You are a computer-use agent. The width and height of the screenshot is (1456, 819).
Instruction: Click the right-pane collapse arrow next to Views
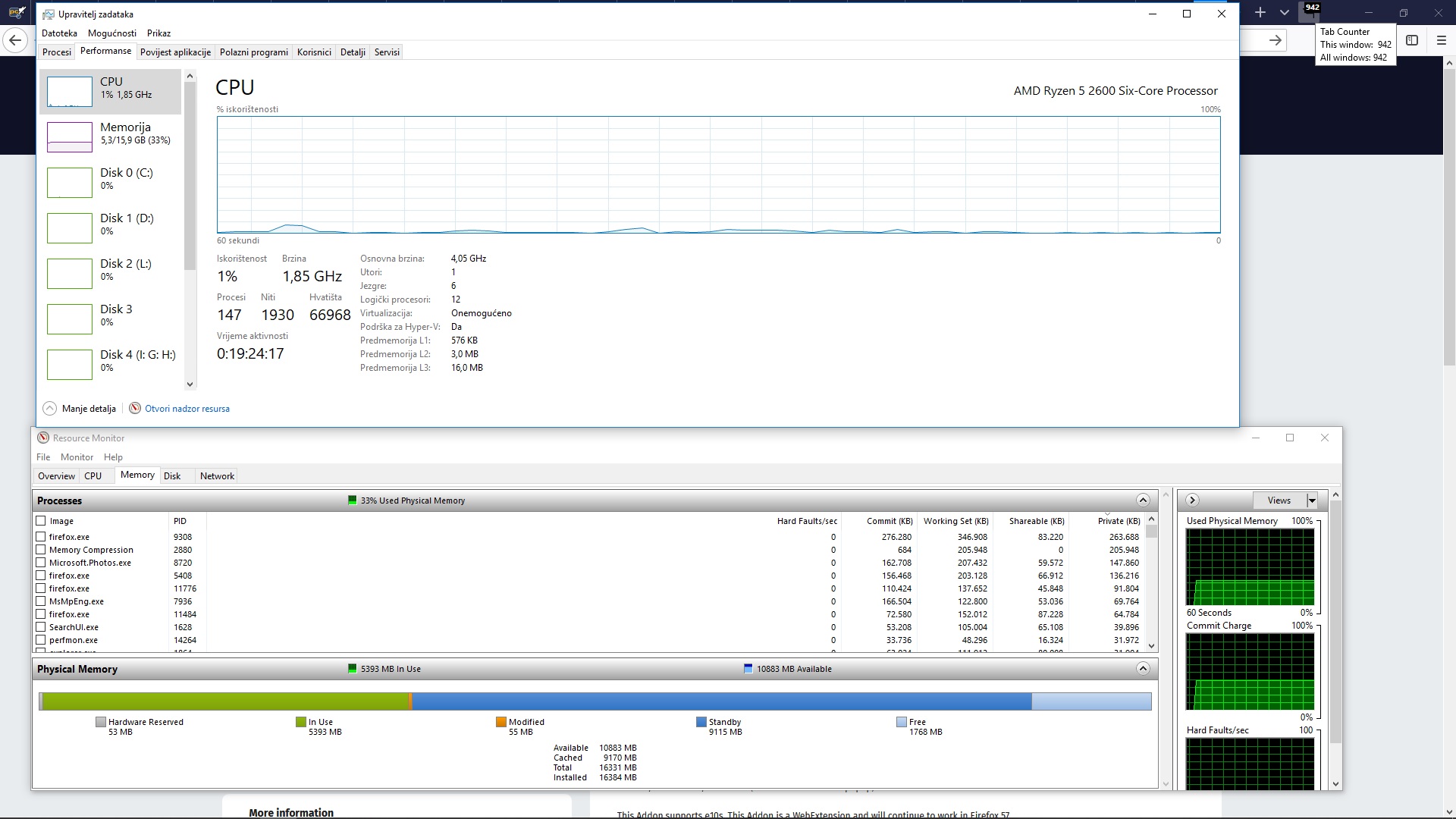1192,500
